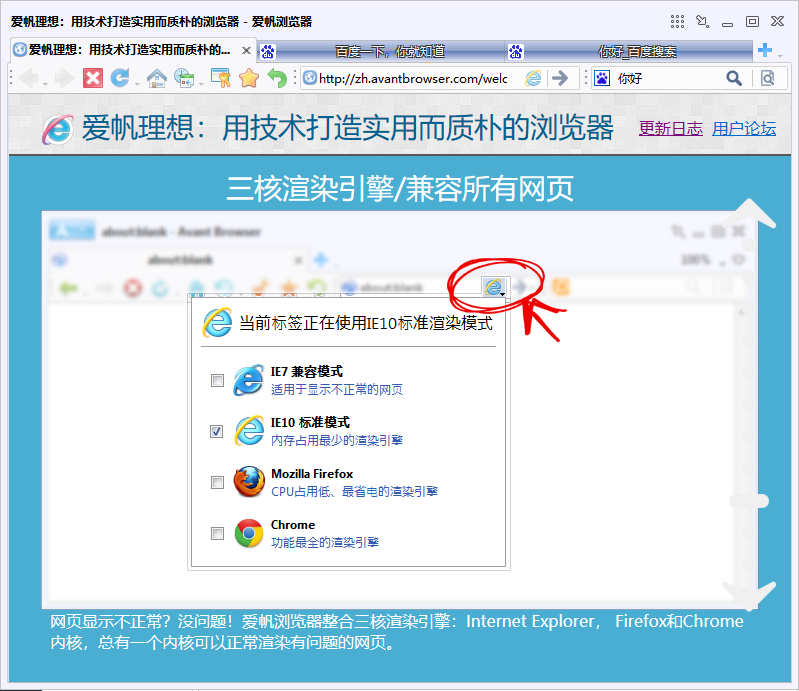Viewport: 799px width, 691px height.
Task: Click the 当前标签正在使用IE10标准渲染模式 header
Action: [x=366, y=323]
